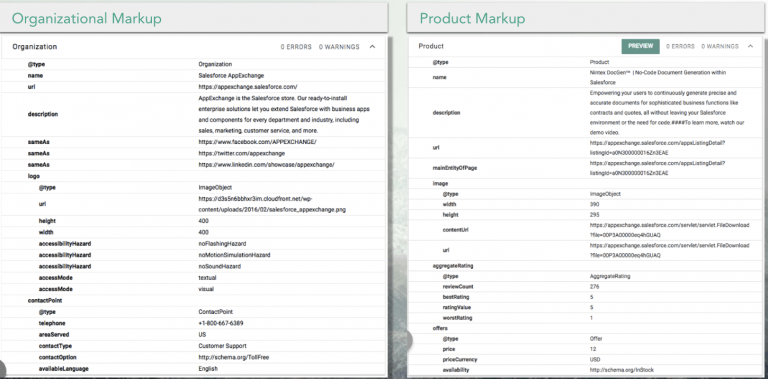Click the 'contentUrl' property label
The width and height of the screenshot is (768, 379).
pyautogui.click(x=456, y=230)
